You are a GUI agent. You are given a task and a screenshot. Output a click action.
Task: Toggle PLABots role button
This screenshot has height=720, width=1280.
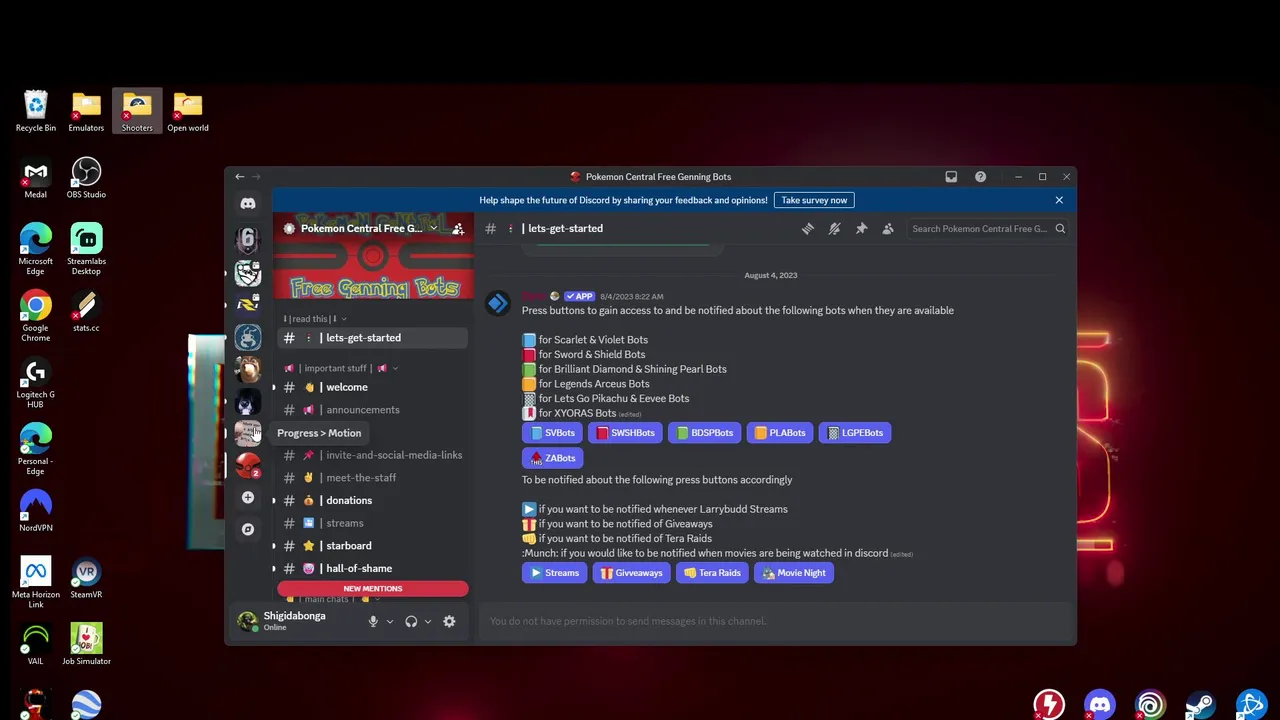(780, 433)
